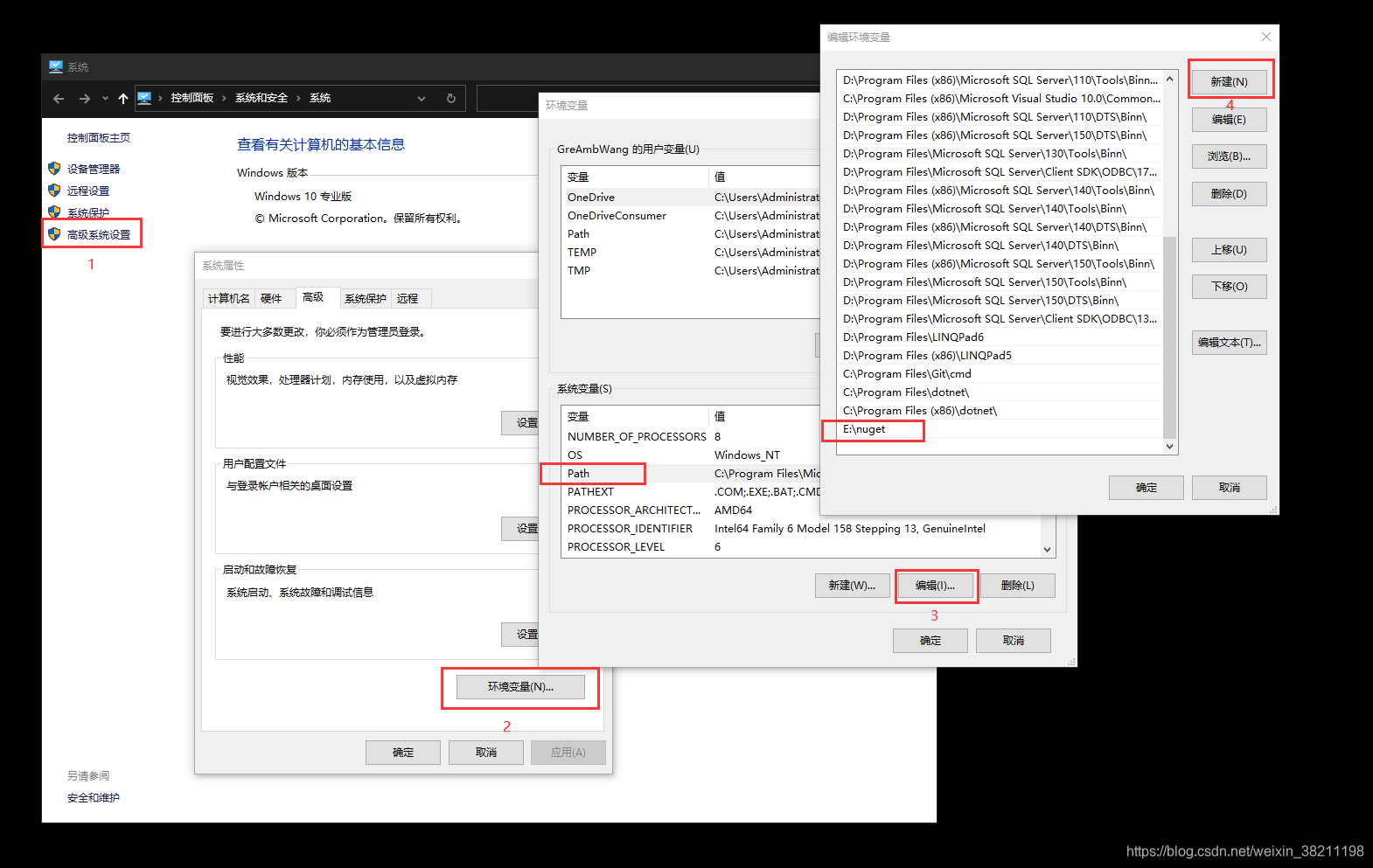The height and width of the screenshot is (868, 1373).
Task: Select D:\Program Files (x86)\LINQPad5 entry
Action: pos(1000,356)
